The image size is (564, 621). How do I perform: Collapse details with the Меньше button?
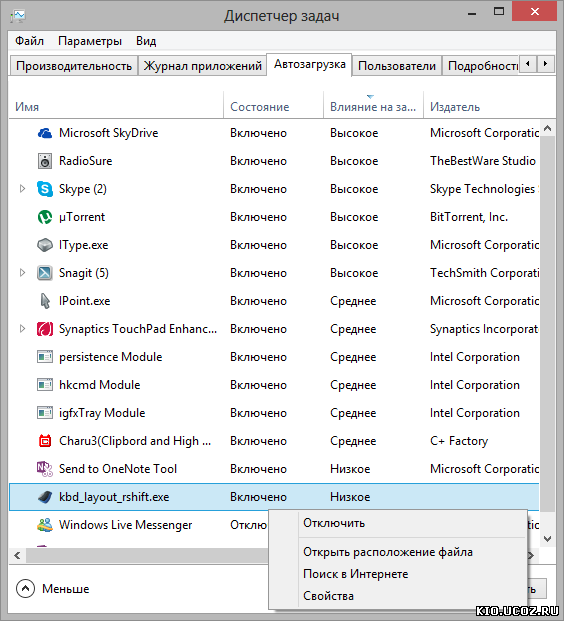pyautogui.click(x=53, y=589)
